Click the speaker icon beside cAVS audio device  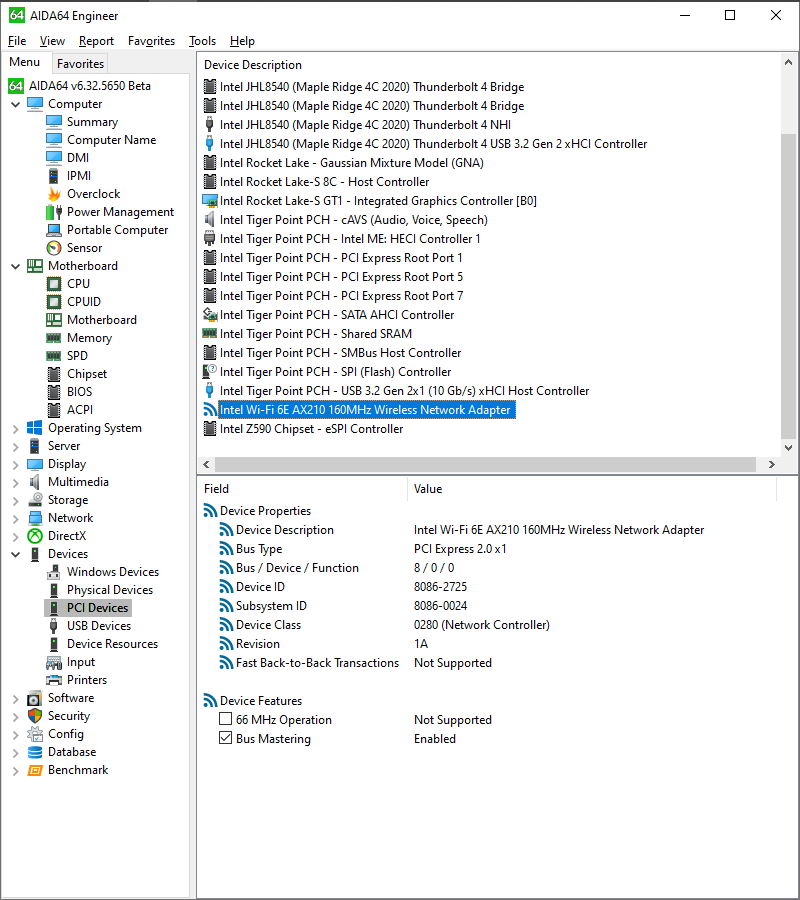tap(210, 220)
